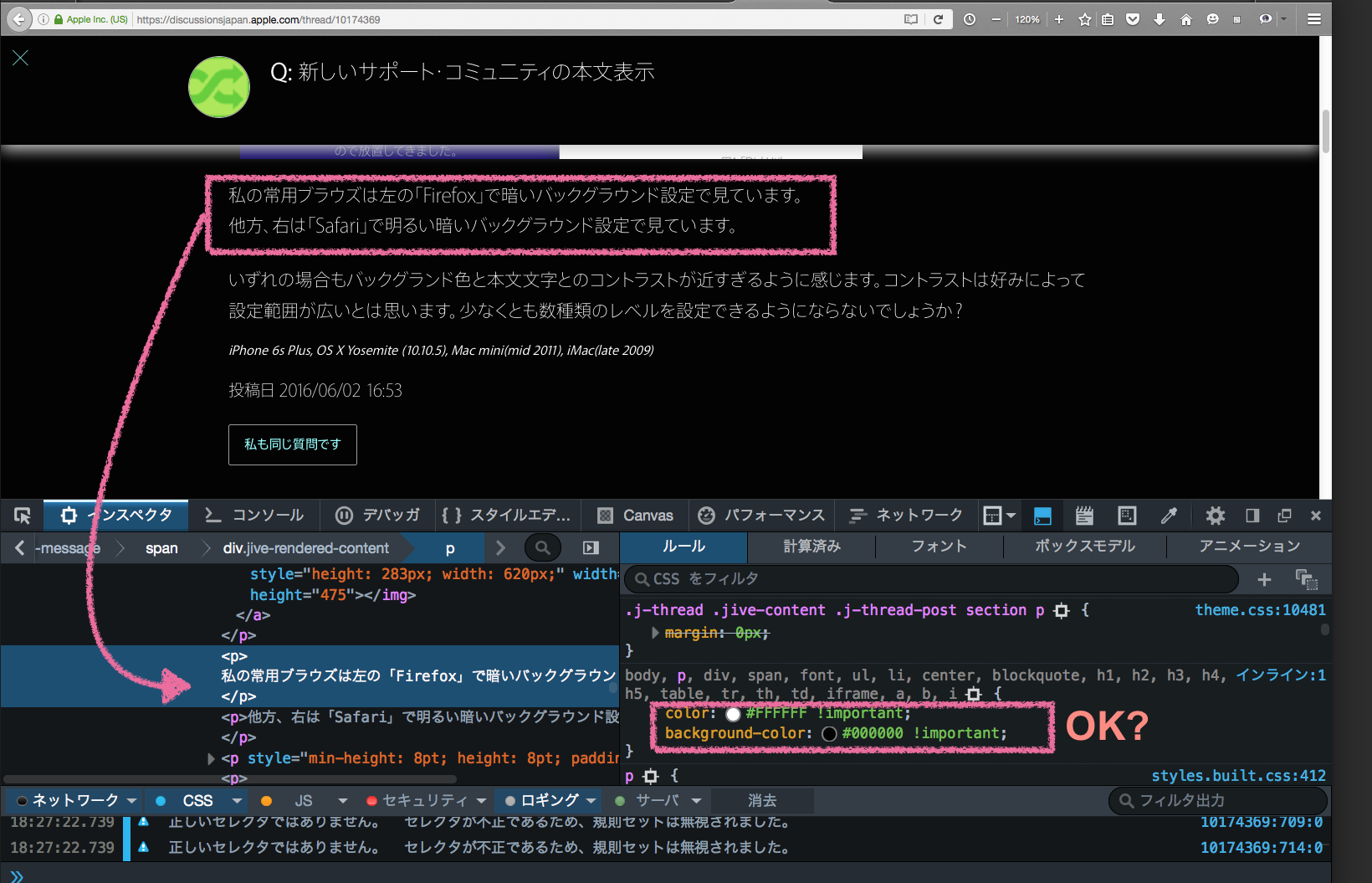Zoom out with the minus button
Image resolution: width=1372 pixels, height=883 pixels.
click(x=996, y=19)
